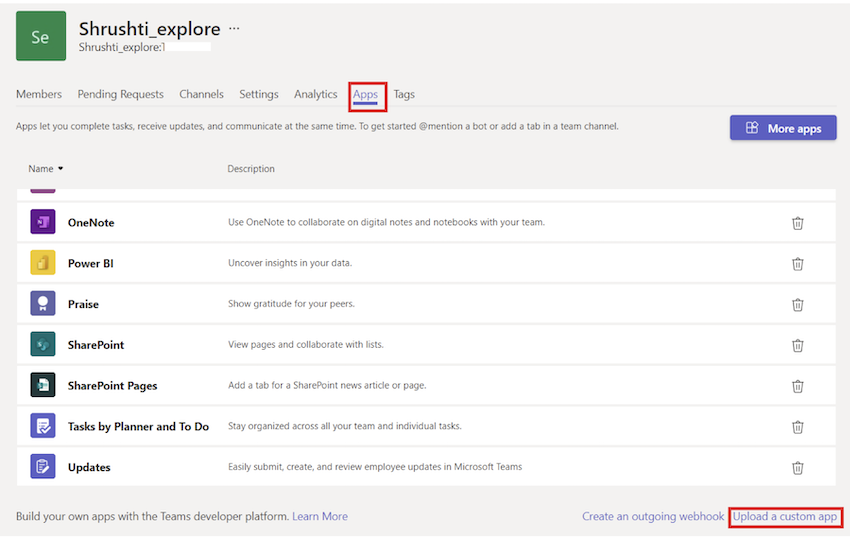Click the Description column header
This screenshot has height=538, width=850.
pos(251,169)
